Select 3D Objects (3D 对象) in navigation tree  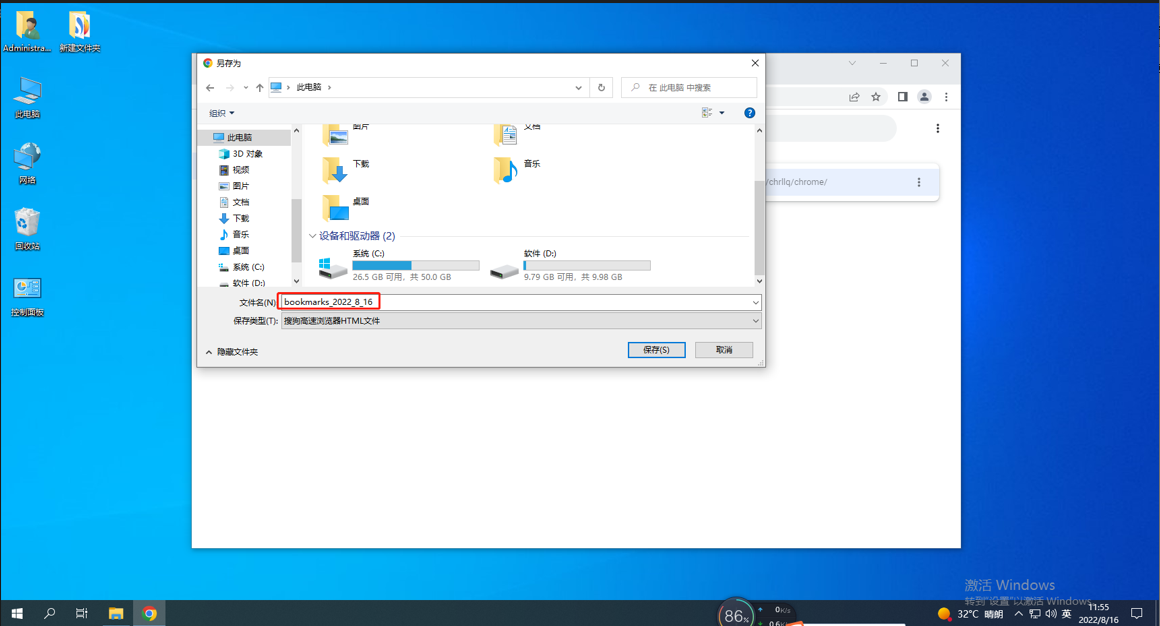(x=247, y=154)
